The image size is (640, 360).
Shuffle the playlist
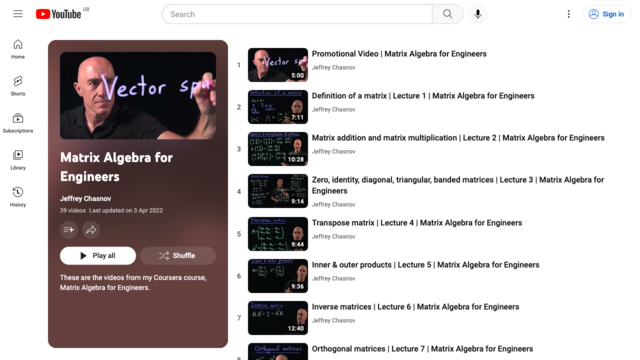[x=178, y=256]
